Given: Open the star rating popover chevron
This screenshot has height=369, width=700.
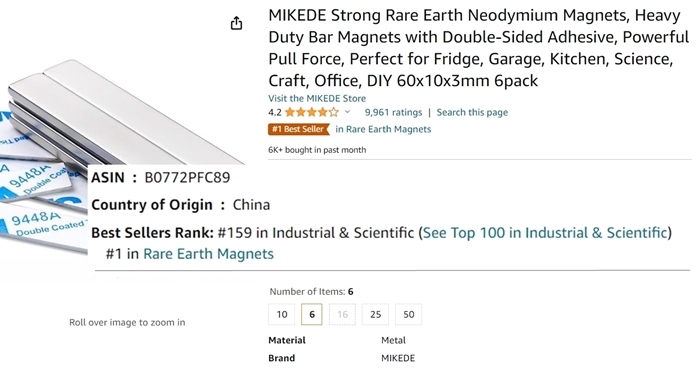Looking at the screenshot, I should (347, 112).
